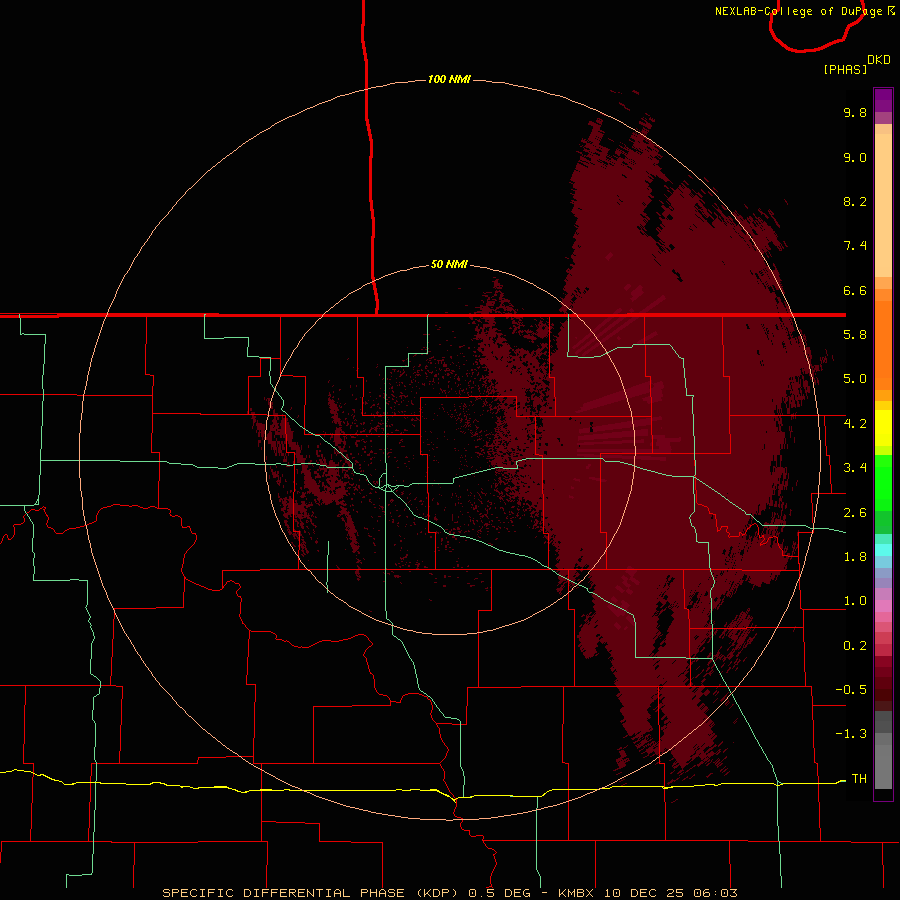
Task: Click the 6.6 value on the color scale
Action: point(855,290)
